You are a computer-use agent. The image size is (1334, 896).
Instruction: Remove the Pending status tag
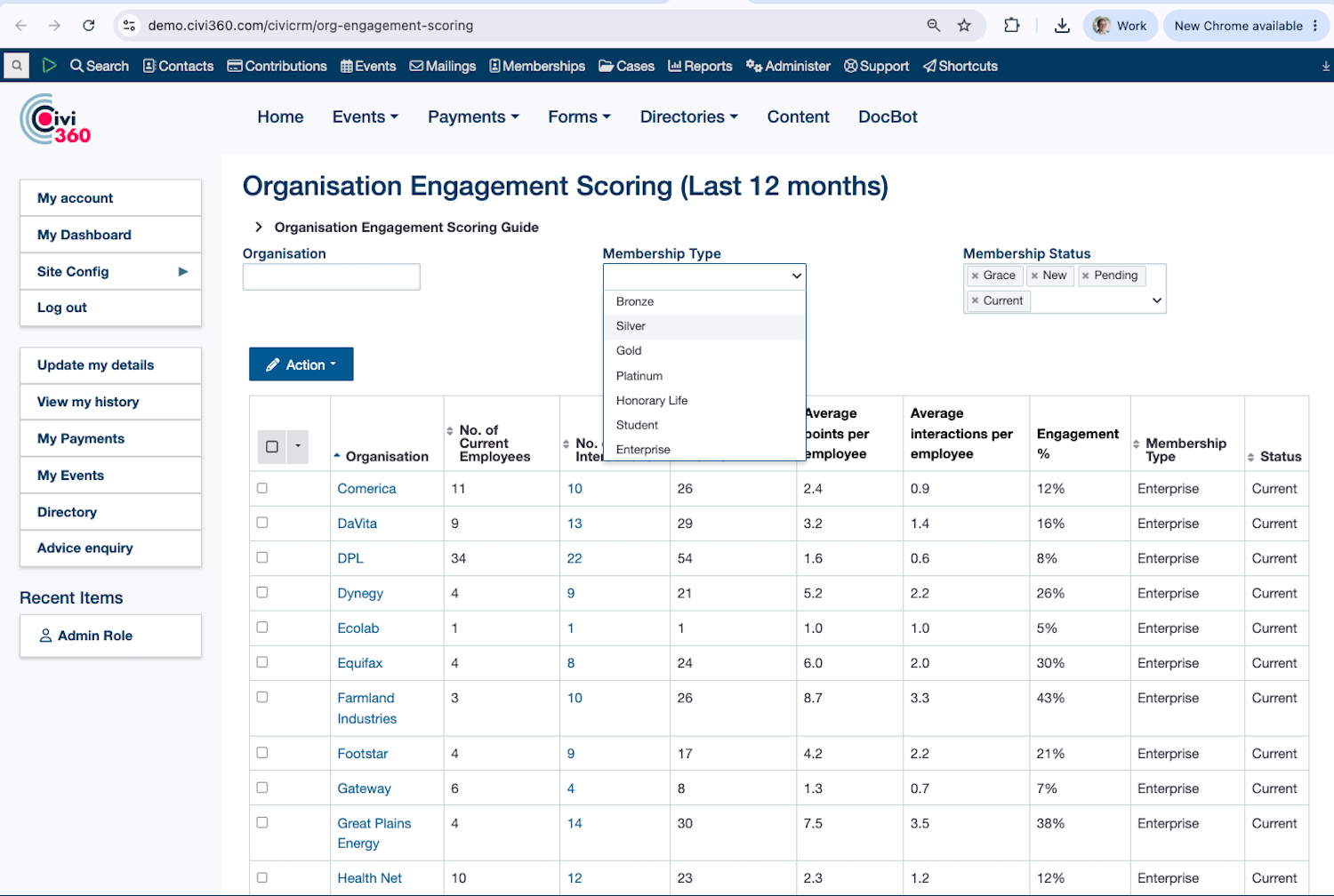click(x=1086, y=276)
